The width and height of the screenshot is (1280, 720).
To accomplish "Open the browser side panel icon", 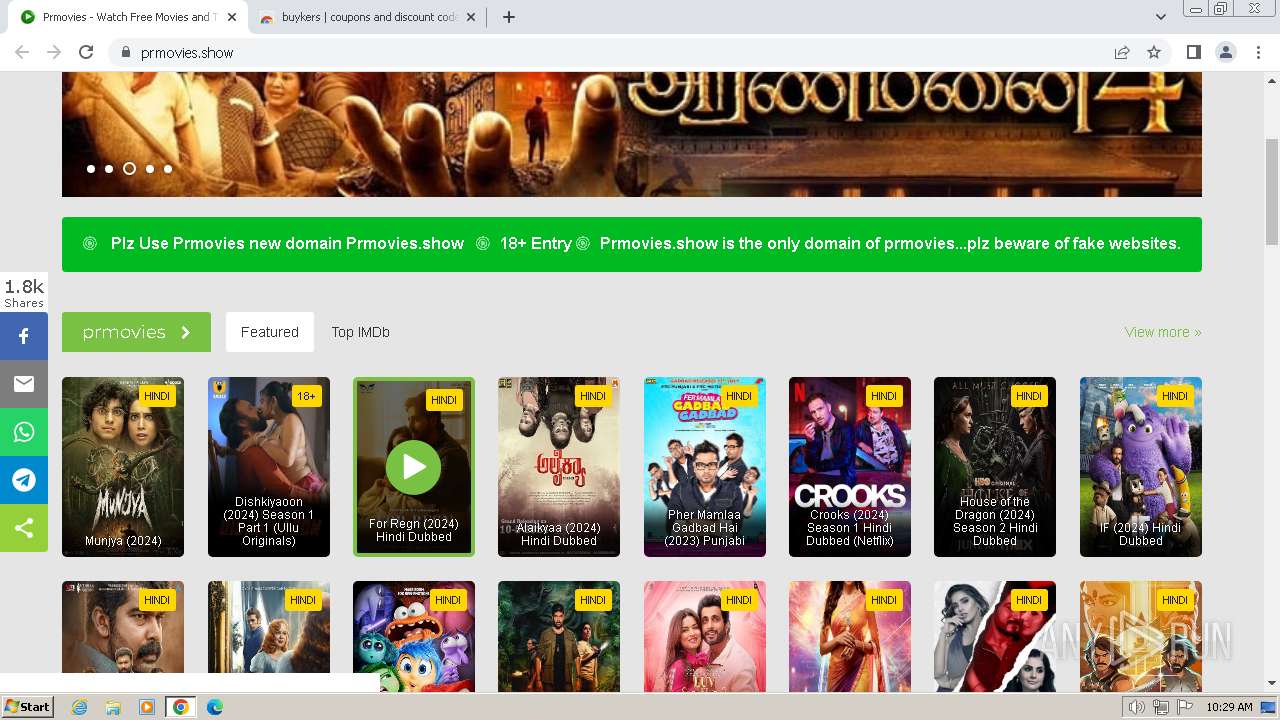I will [x=1193, y=52].
